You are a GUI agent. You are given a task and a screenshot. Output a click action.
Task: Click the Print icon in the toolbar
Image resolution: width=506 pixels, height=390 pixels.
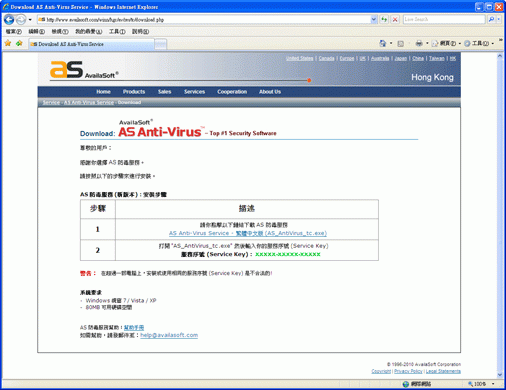coord(419,43)
